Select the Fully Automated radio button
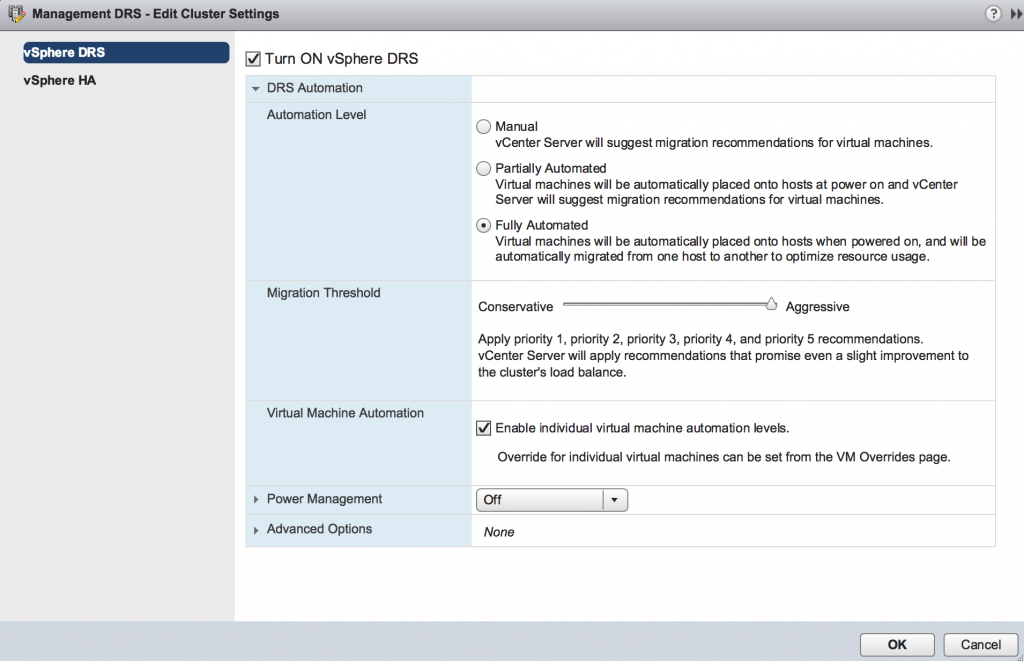Screen dimensions: 1024x661 484,226
